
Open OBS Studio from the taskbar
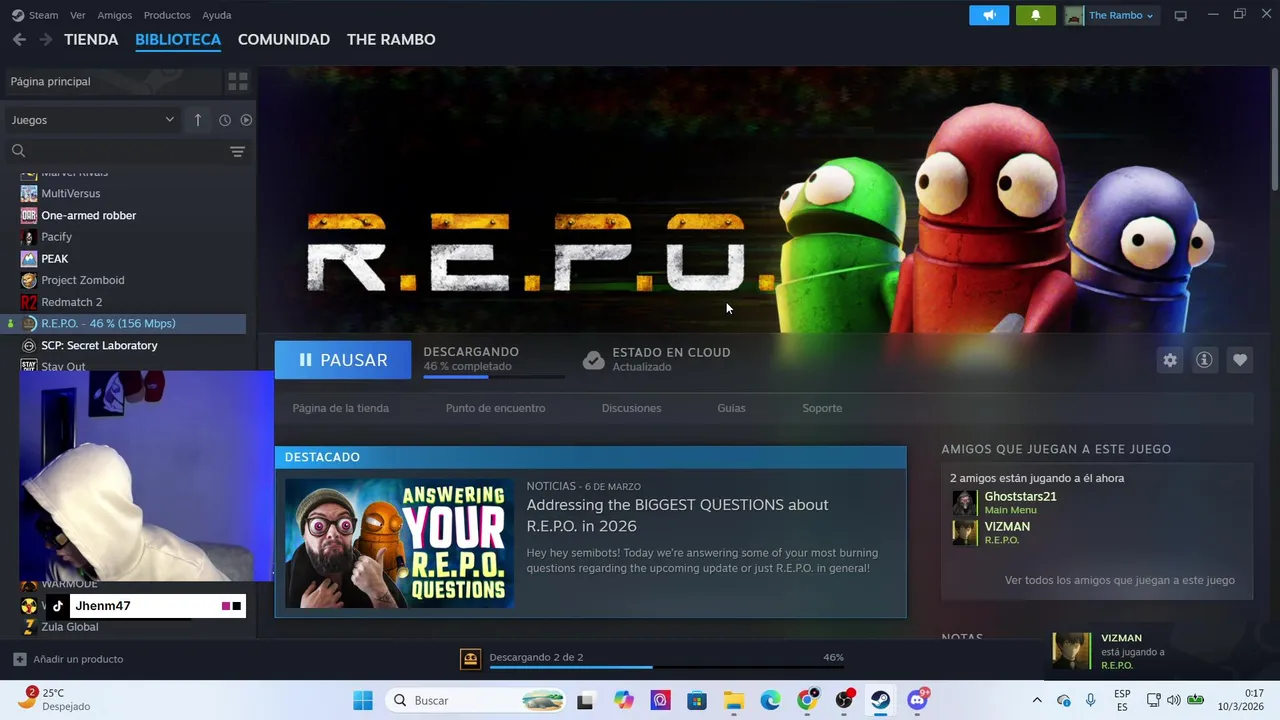coord(845,700)
